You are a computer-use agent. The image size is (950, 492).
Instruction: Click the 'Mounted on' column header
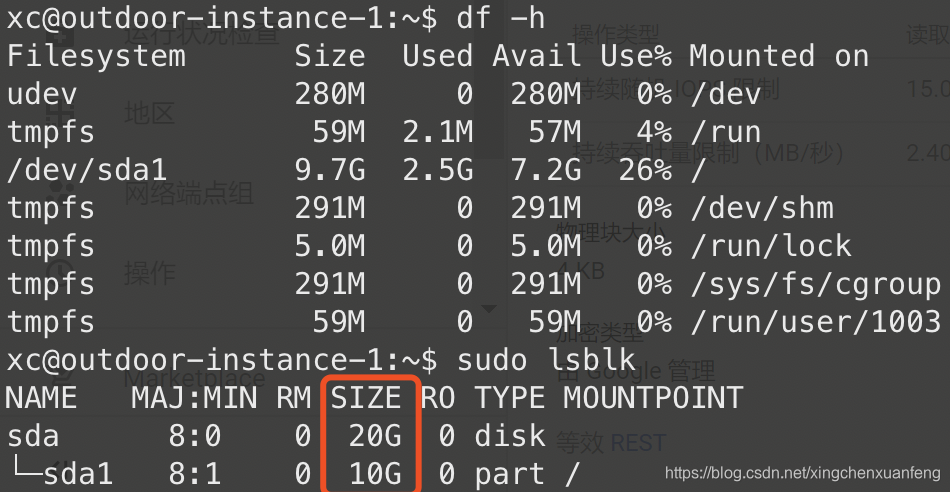click(779, 56)
